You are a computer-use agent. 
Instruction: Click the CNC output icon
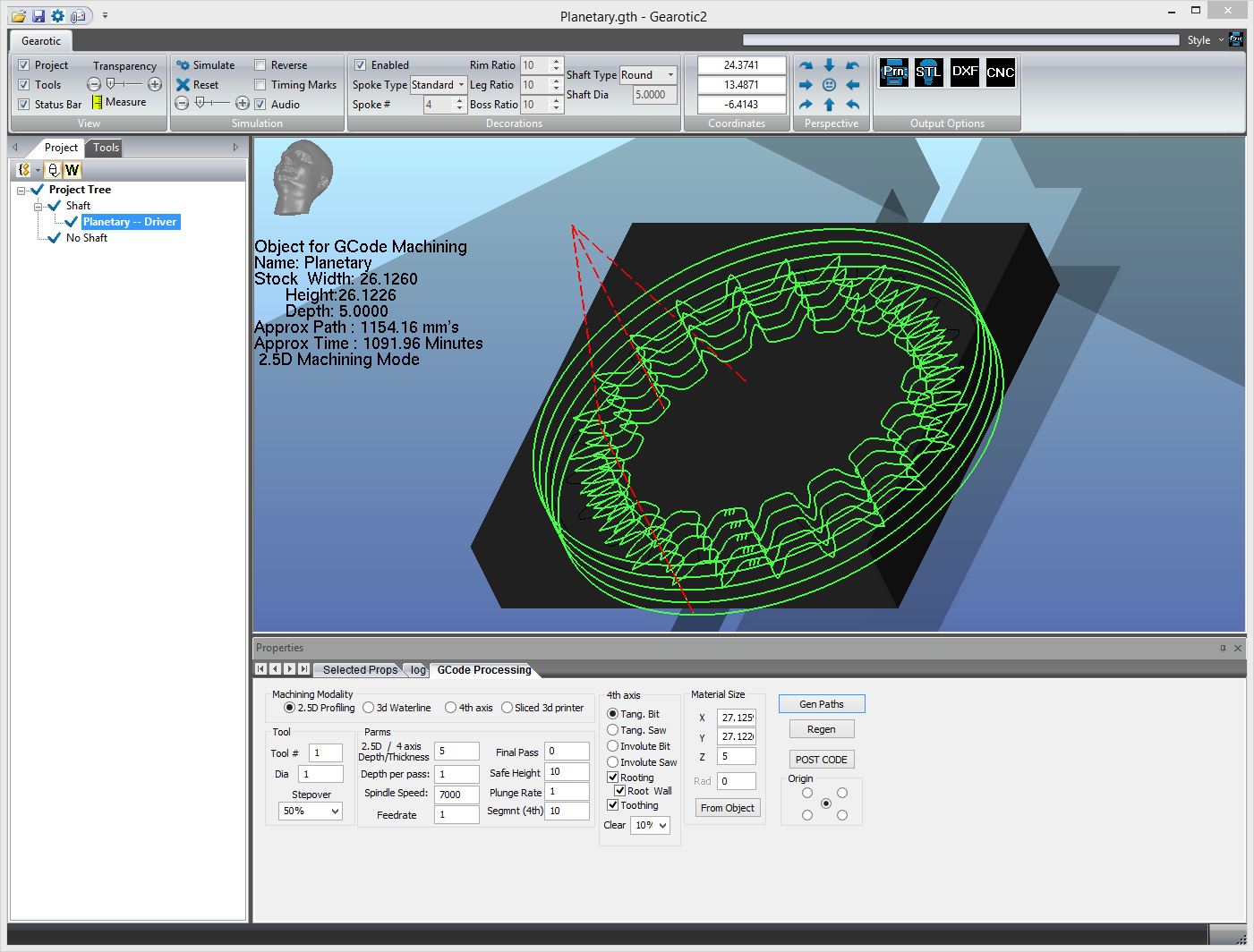click(1000, 72)
